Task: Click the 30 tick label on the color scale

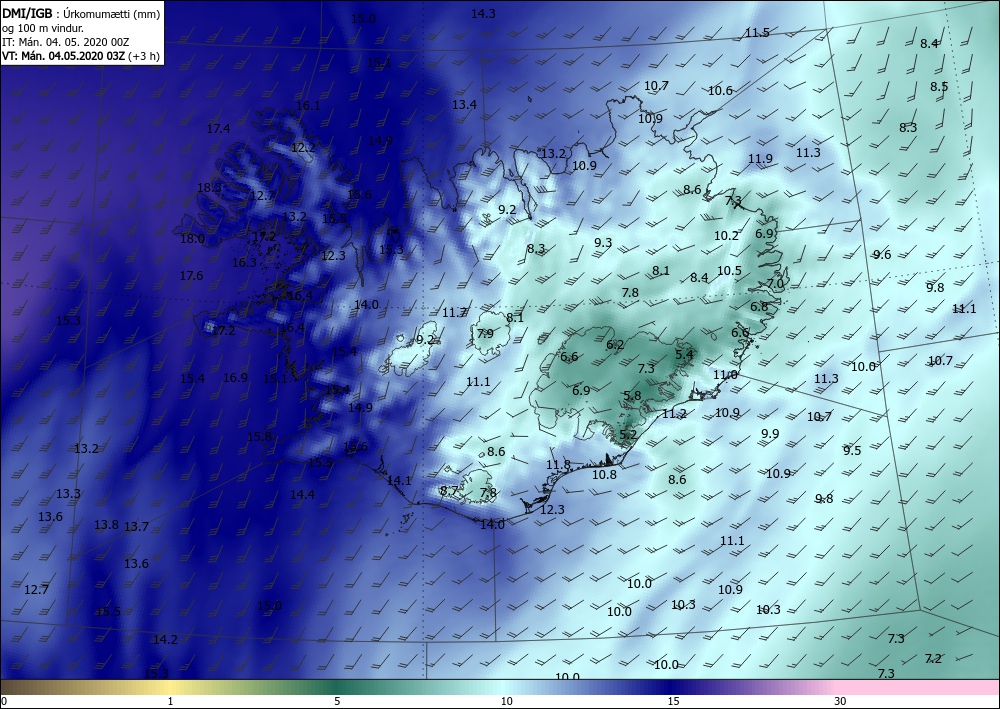Action: coord(841,701)
